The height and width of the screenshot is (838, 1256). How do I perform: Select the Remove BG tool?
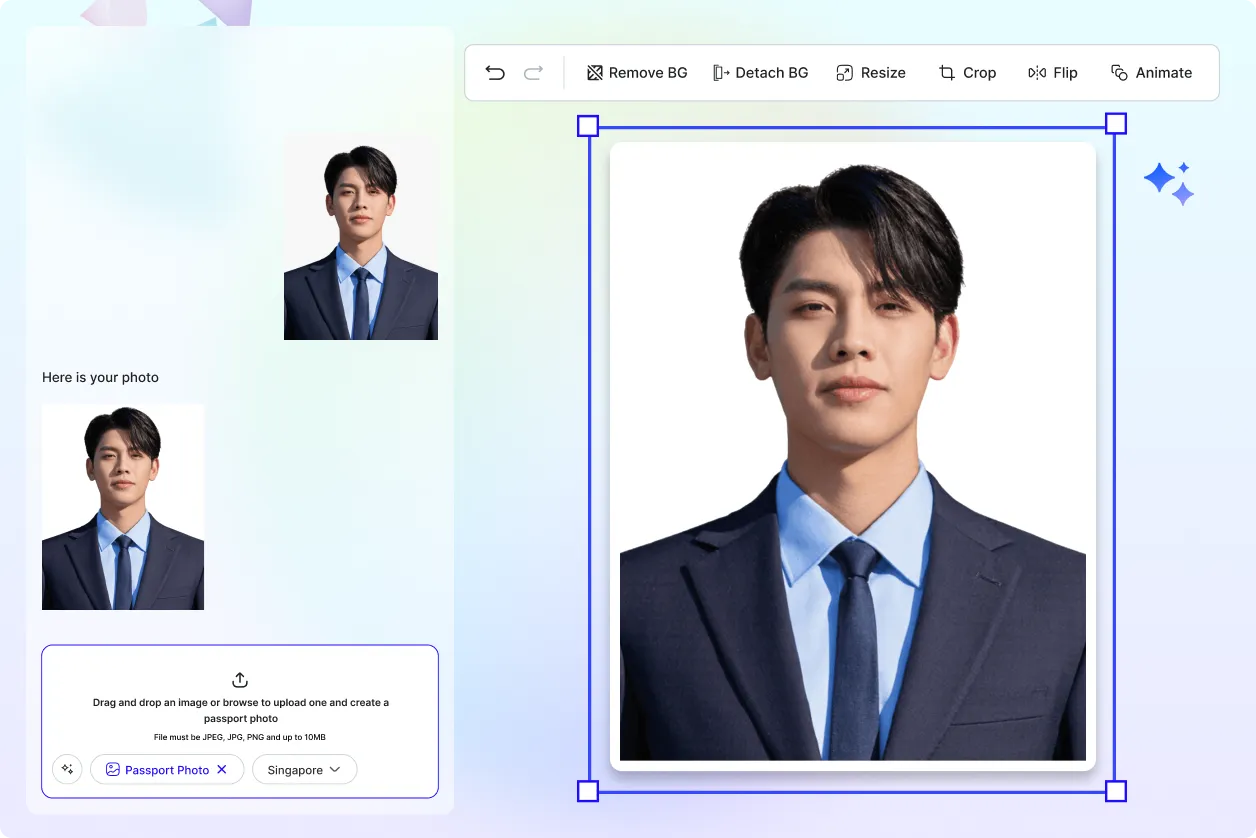coord(636,72)
